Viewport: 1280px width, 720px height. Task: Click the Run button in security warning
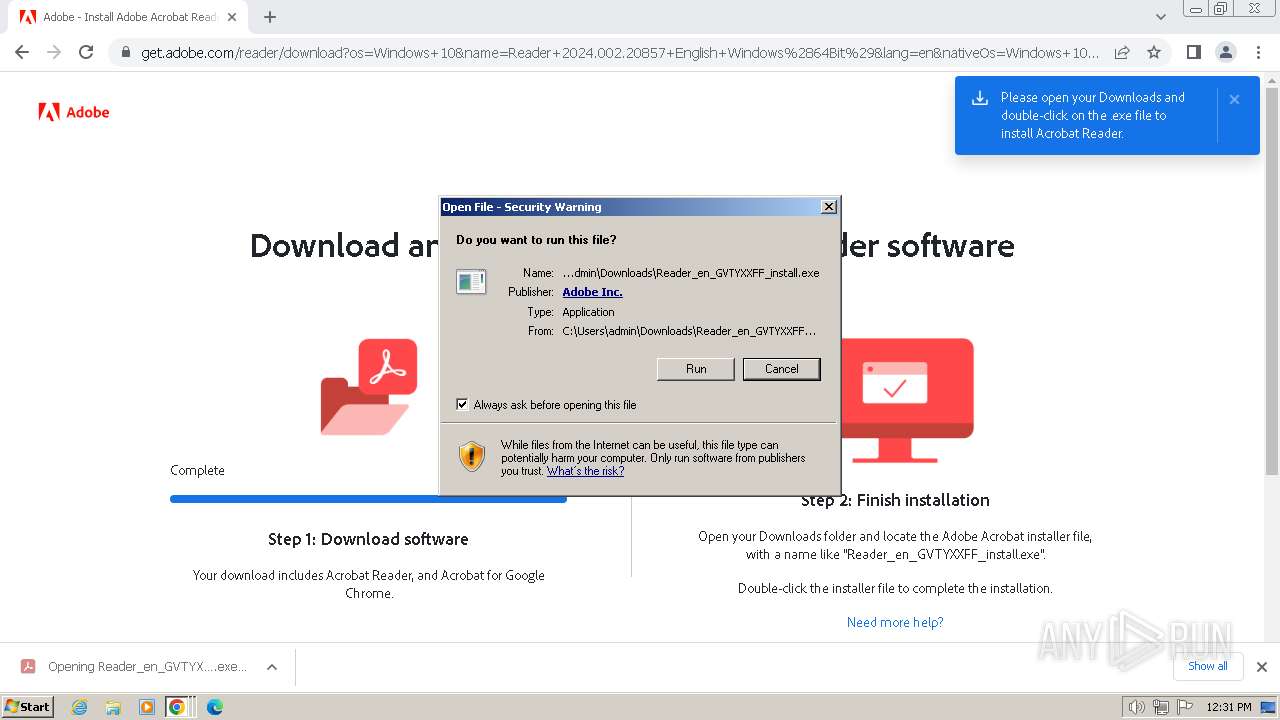tap(696, 369)
